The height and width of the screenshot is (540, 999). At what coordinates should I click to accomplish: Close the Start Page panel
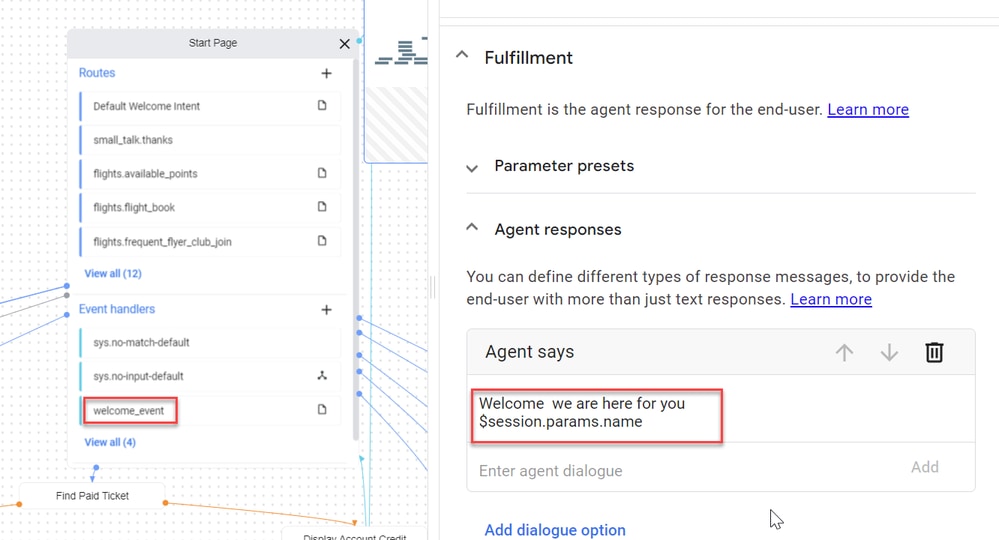344,44
